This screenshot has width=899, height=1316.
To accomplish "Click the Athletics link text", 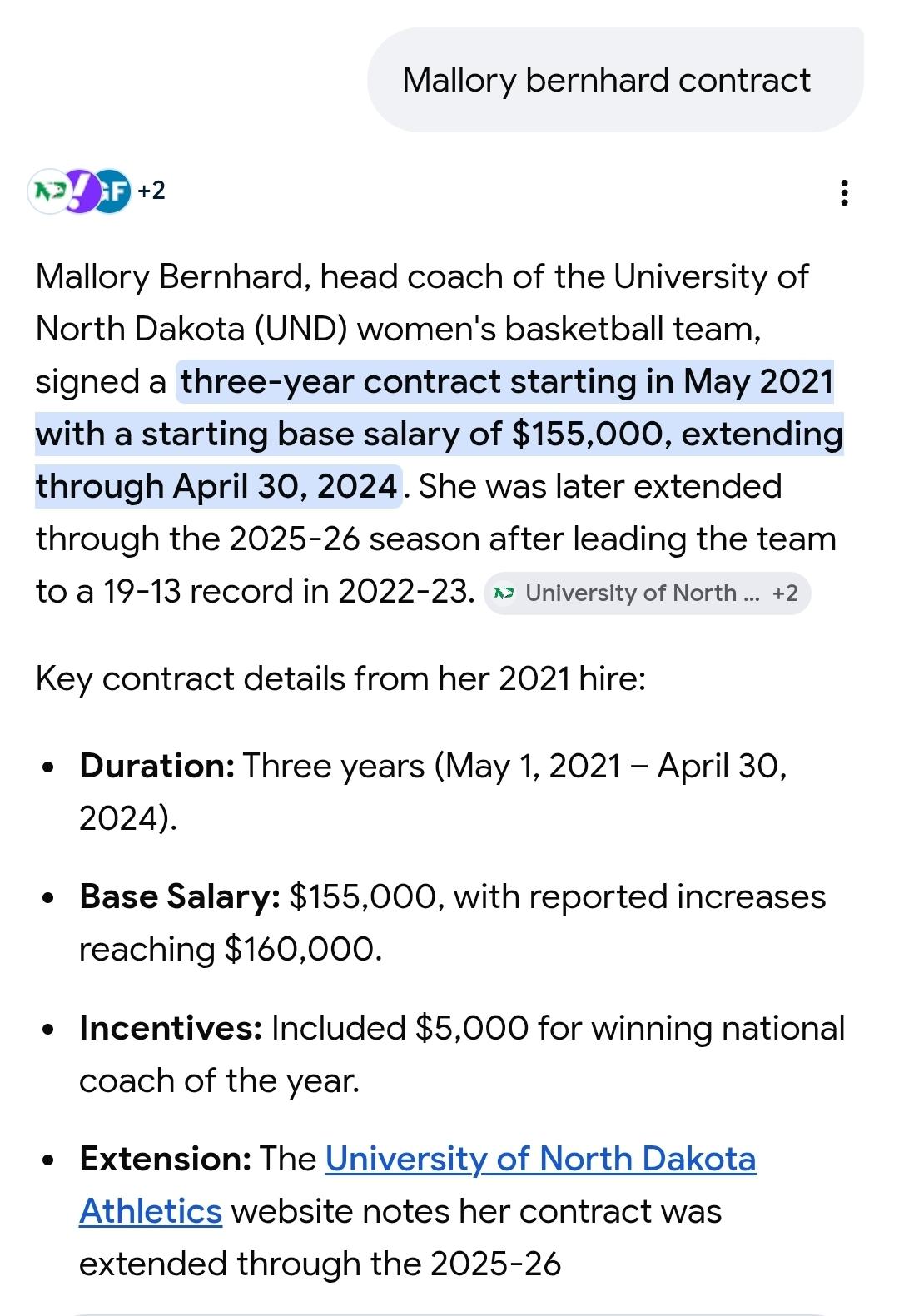I will pos(151,1211).
